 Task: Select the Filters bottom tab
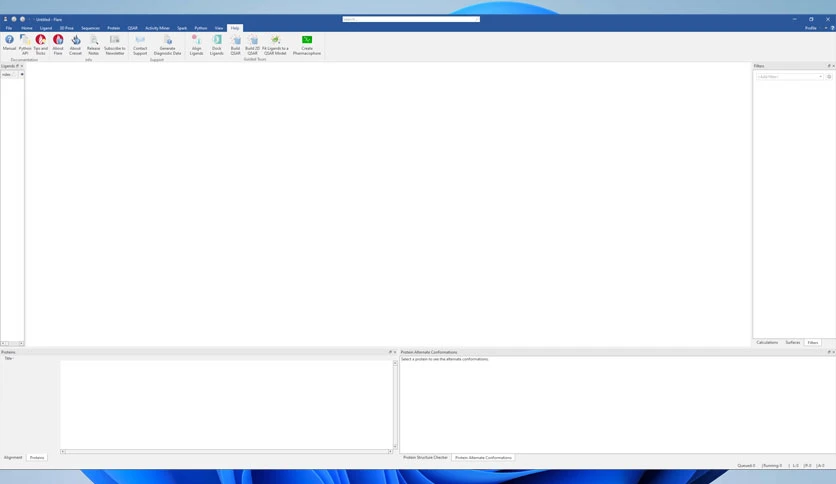point(813,343)
